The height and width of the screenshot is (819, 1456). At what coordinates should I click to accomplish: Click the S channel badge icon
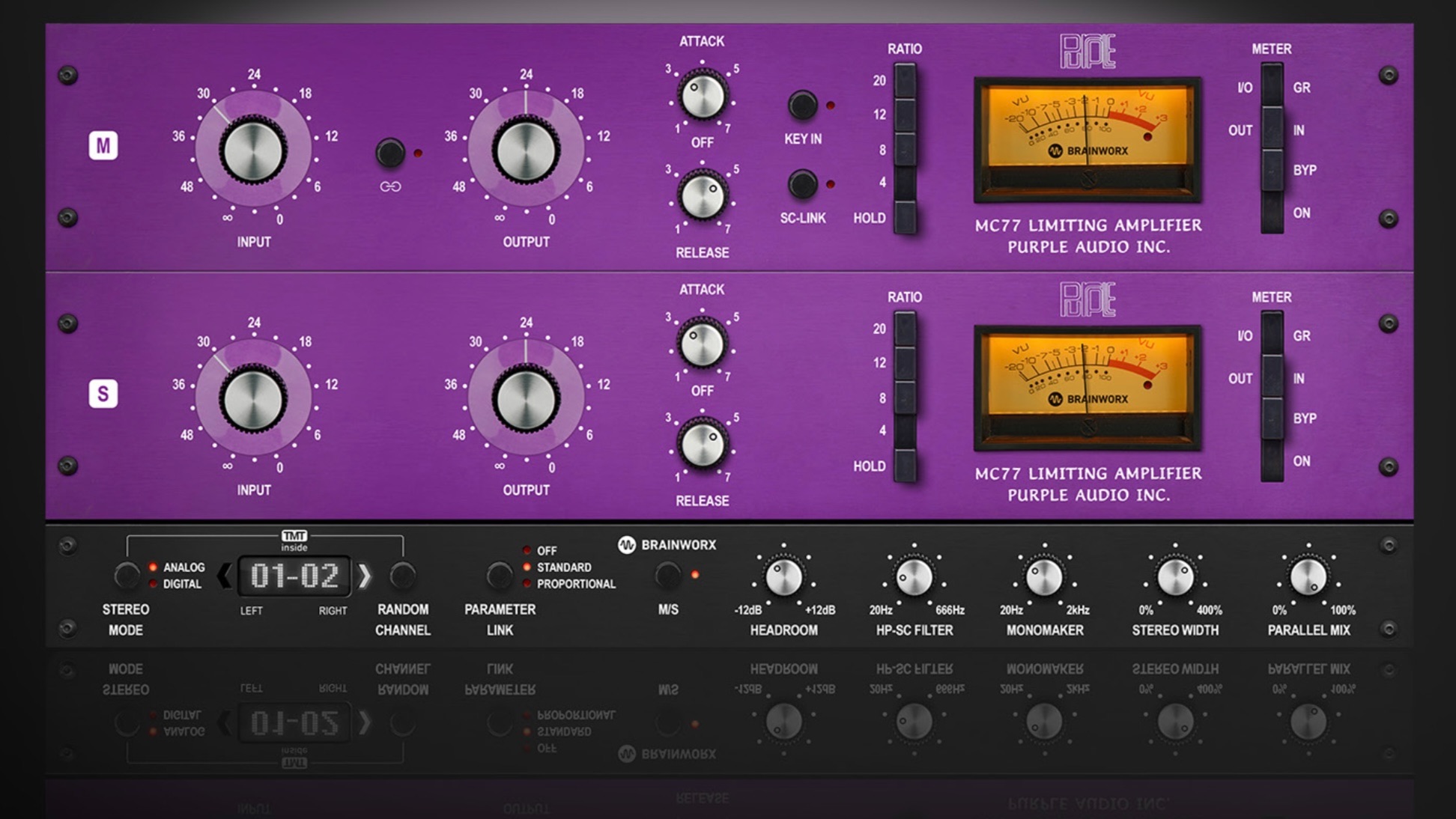click(103, 394)
